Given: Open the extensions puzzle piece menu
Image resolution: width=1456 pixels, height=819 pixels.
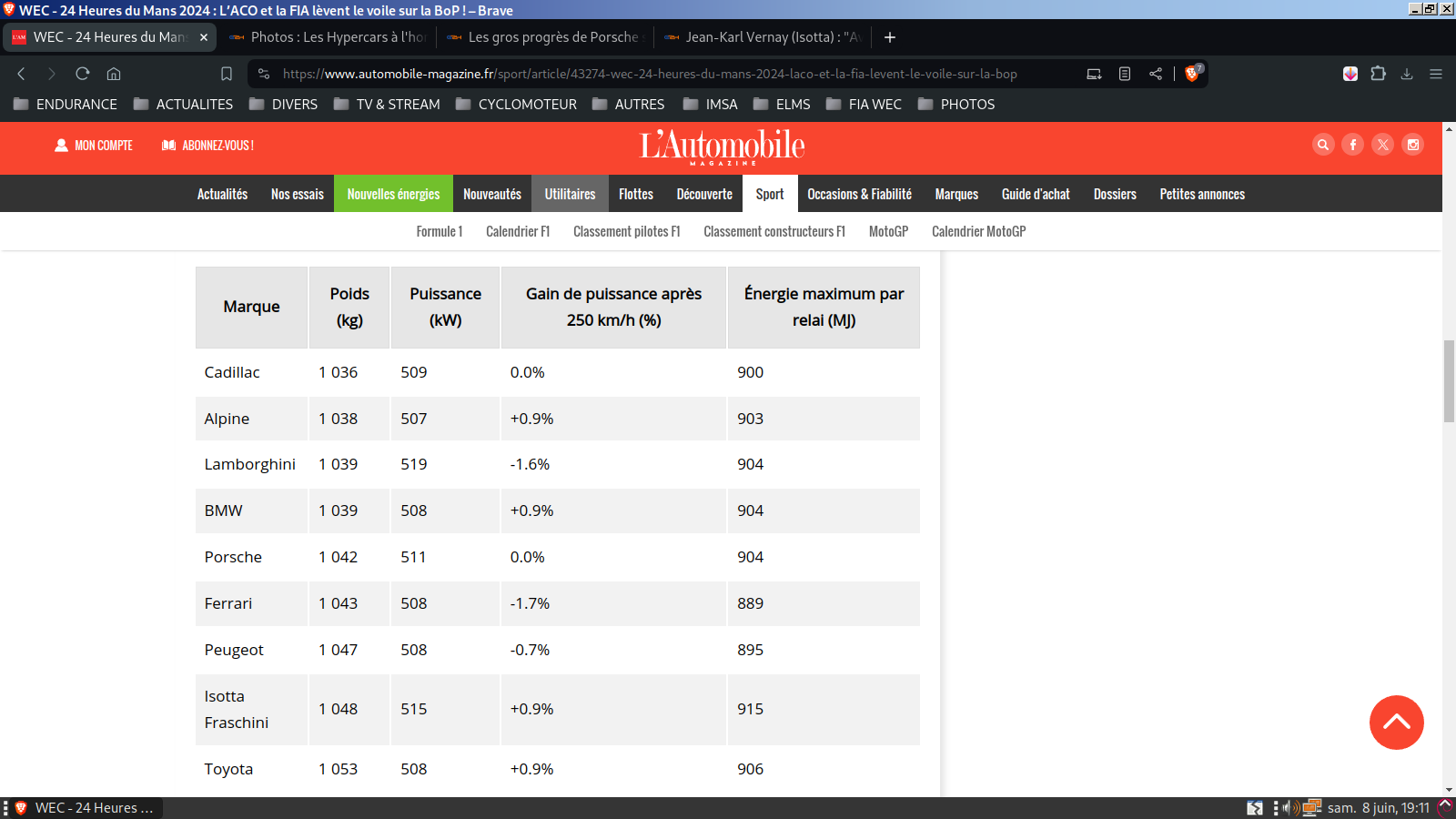Looking at the screenshot, I should pos(1379,74).
